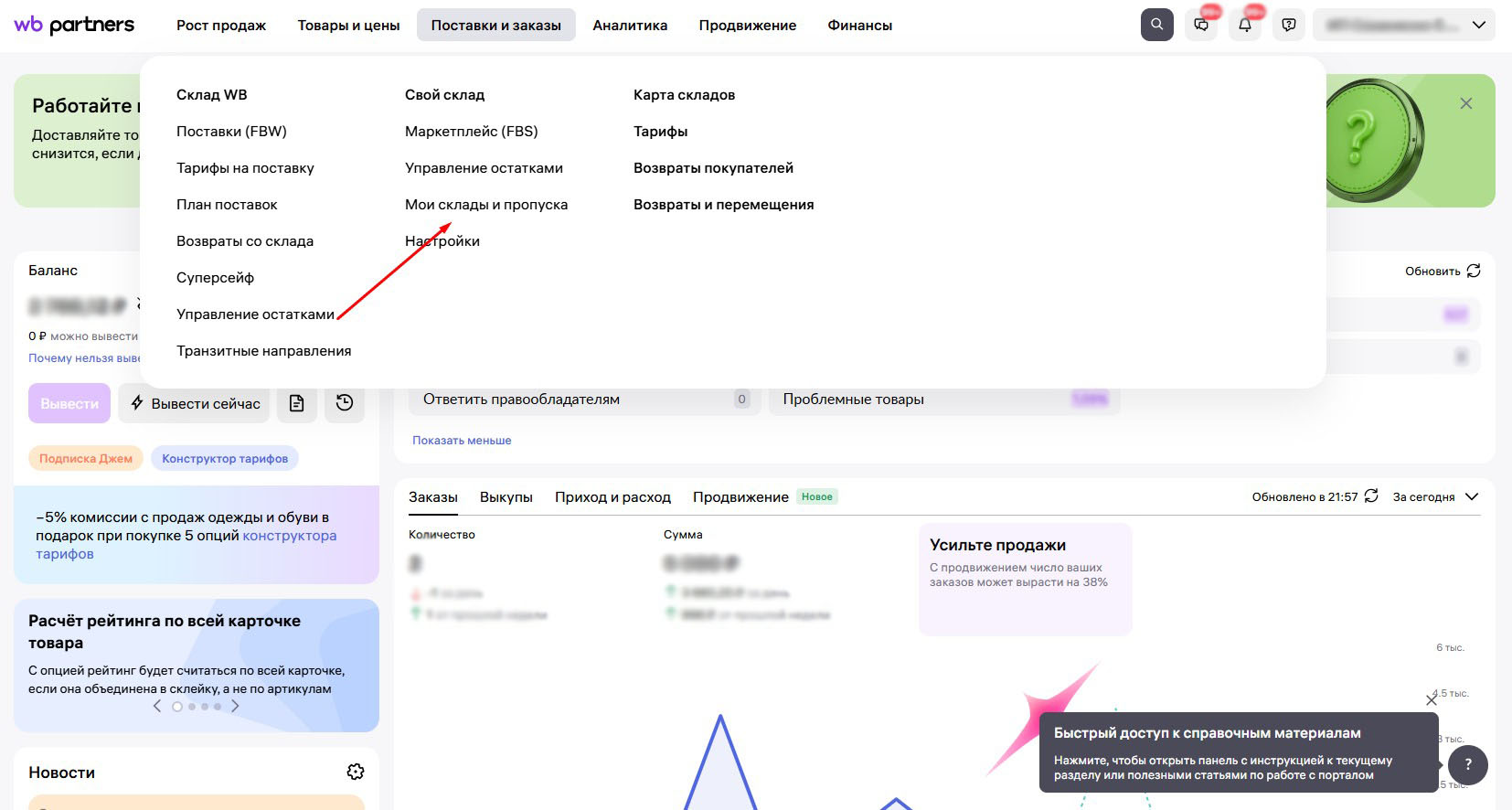
Task: Click Показать меньше link
Action: coord(462,441)
